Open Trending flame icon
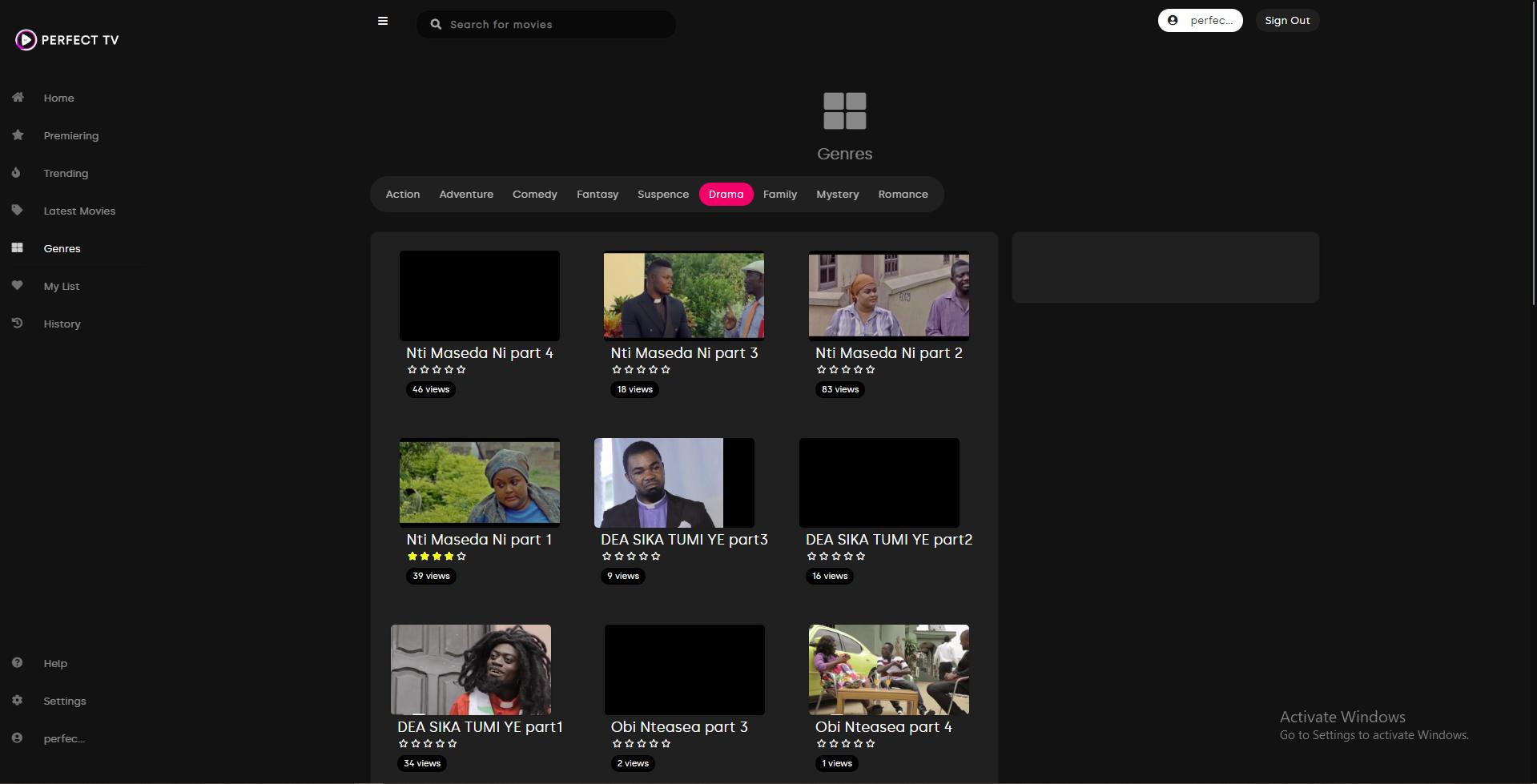Viewport: 1537px width, 784px height. coord(16,173)
